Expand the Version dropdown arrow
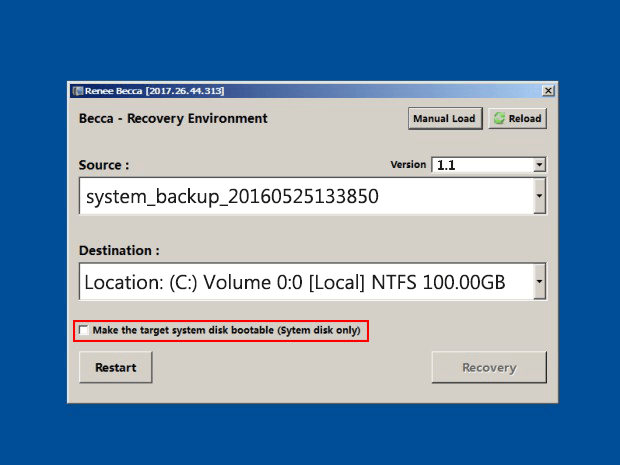The height and width of the screenshot is (465, 620). click(539, 165)
